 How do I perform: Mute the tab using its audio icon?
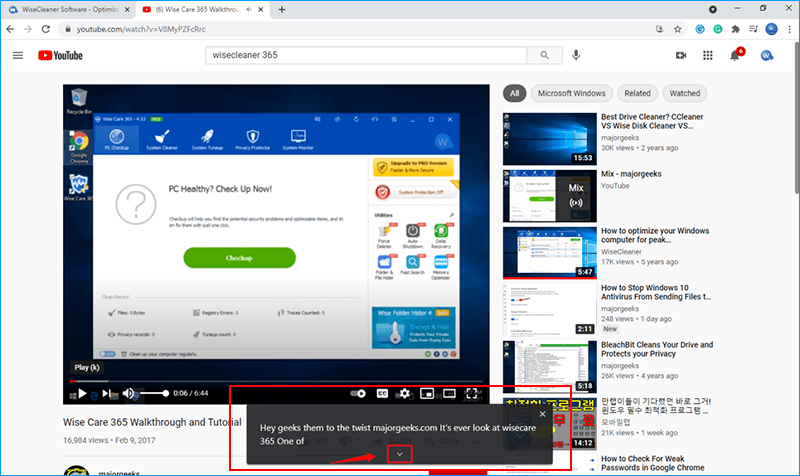[249, 10]
